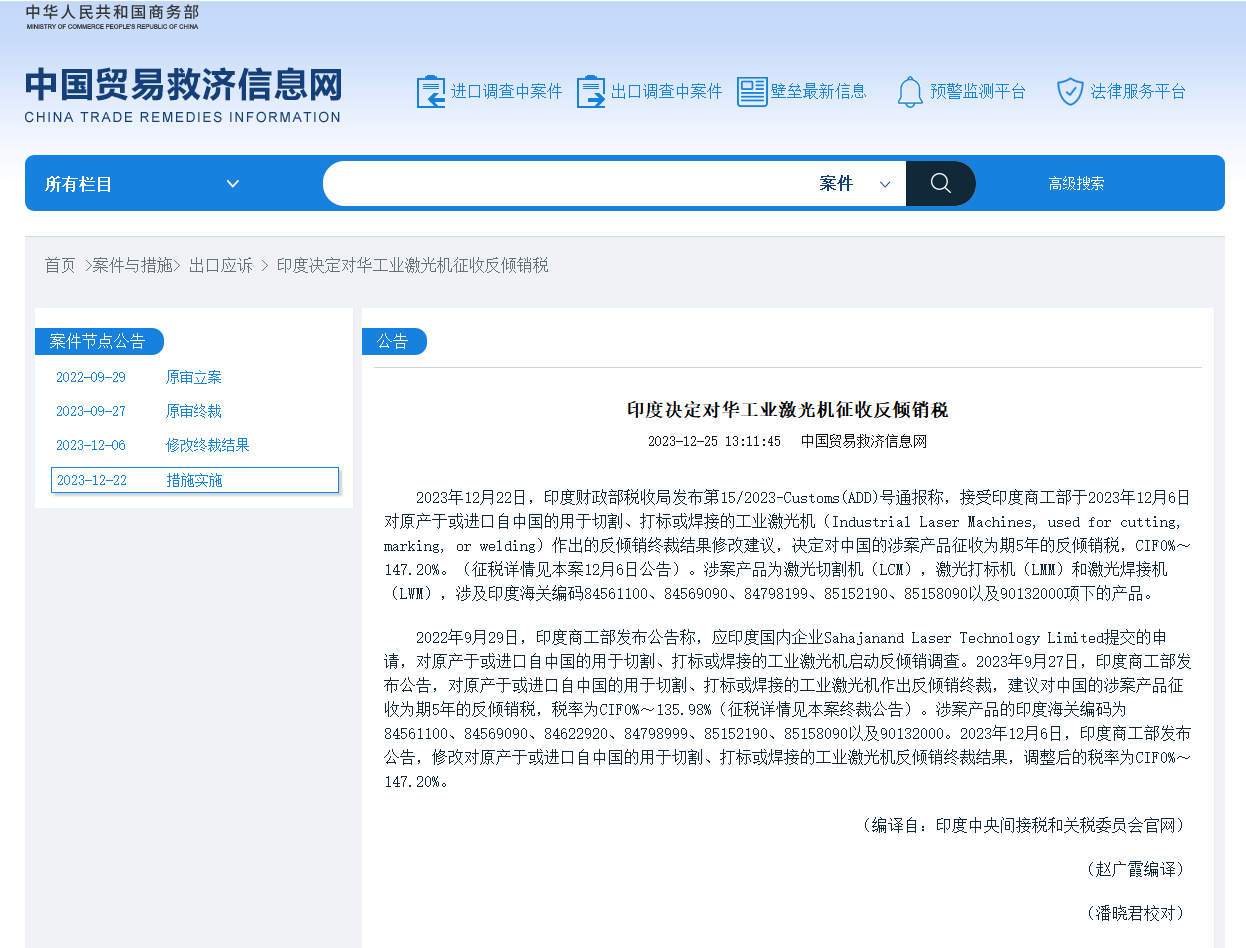Expand the 所有栏目 dropdown
1246x948 pixels.
143,183
